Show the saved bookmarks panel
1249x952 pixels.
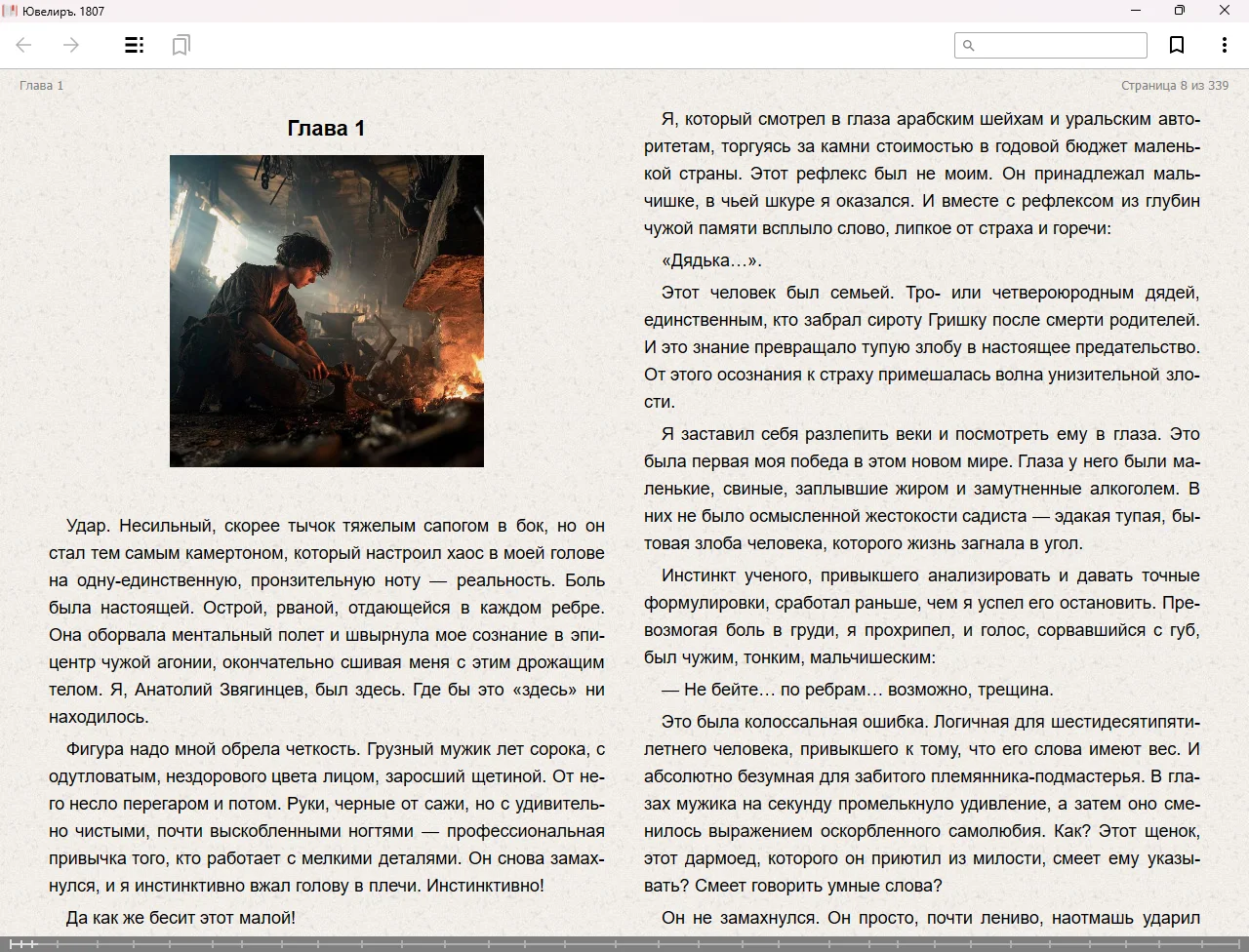coord(181,45)
